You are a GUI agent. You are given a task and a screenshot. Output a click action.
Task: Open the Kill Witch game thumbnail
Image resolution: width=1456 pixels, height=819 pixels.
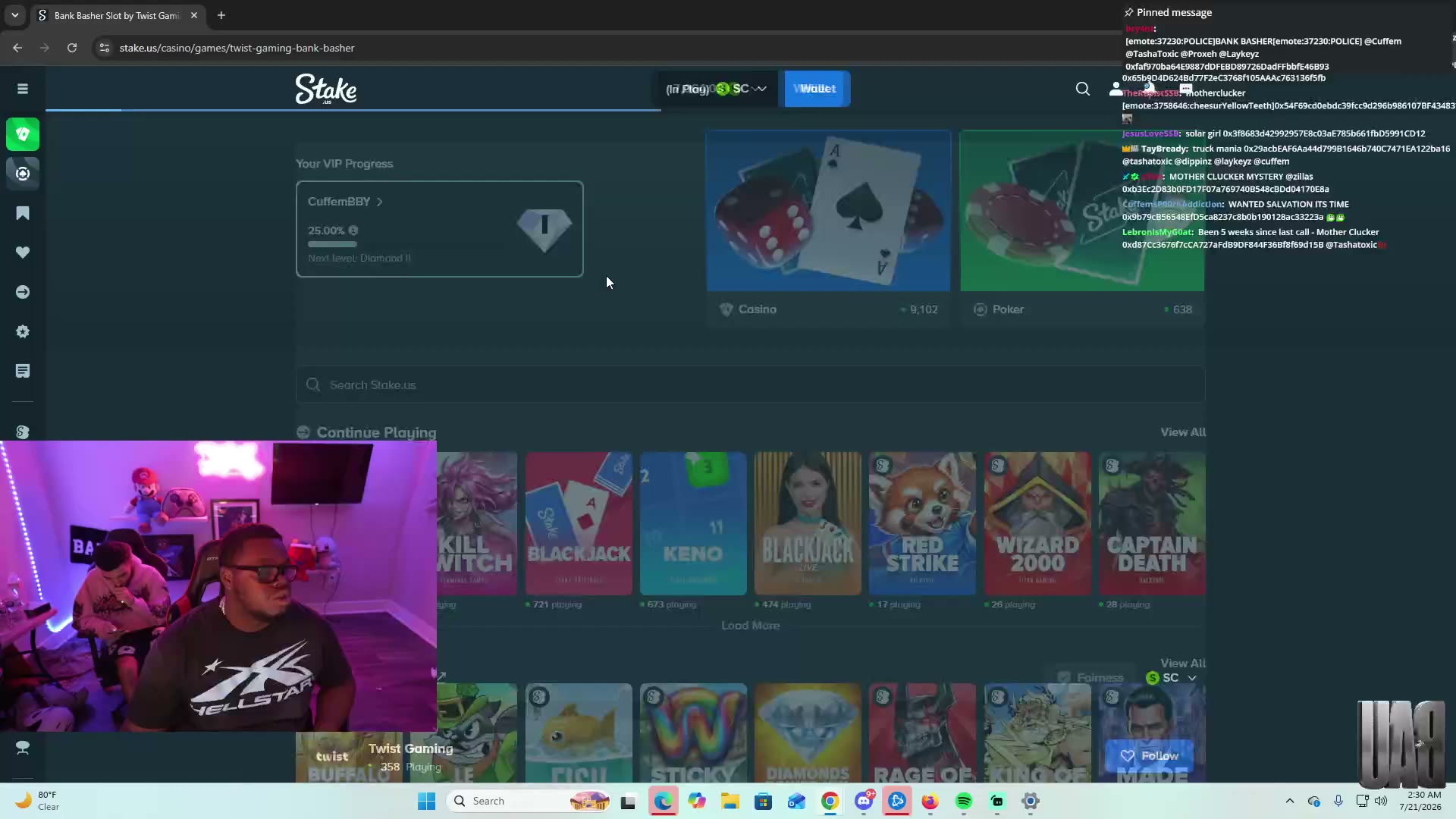pyautogui.click(x=477, y=524)
